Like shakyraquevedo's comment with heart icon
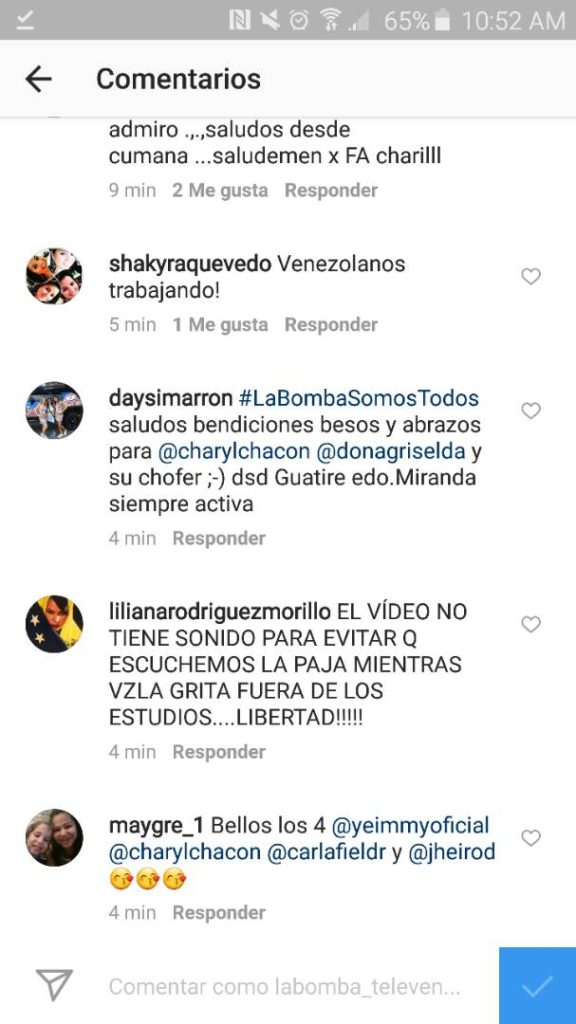The width and height of the screenshot is (576, 1024). (x=530, y=277)
